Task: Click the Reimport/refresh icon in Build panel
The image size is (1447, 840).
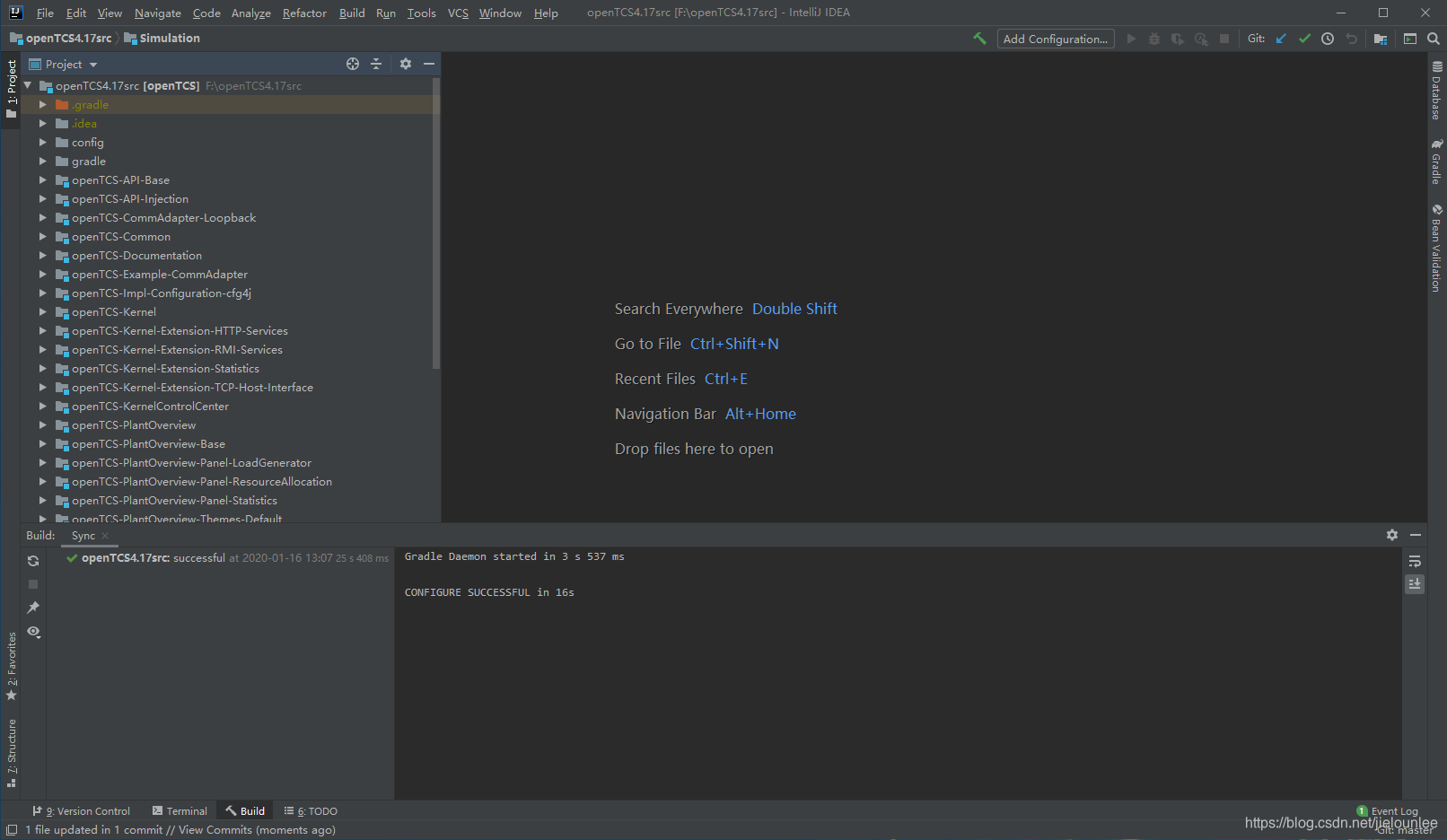Action: coord(33,561)
